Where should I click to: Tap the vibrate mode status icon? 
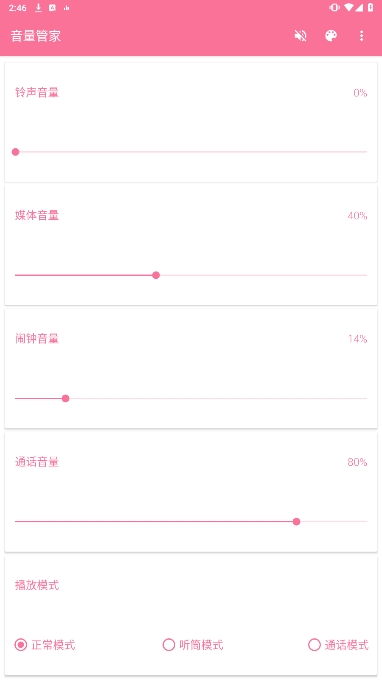click(x=334, y=7)
